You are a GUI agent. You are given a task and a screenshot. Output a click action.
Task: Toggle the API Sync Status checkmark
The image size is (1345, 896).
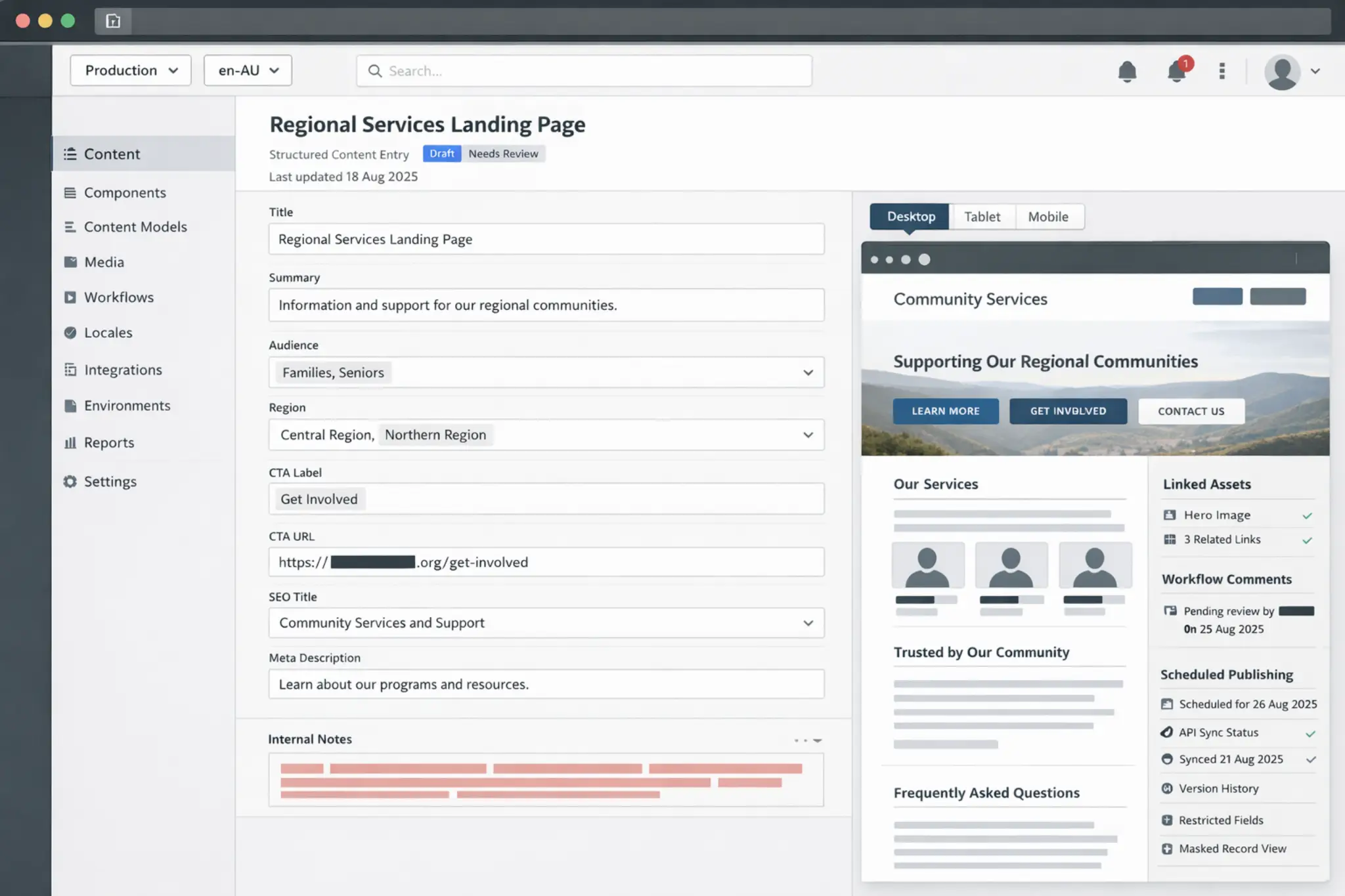tap(1311, 733)
